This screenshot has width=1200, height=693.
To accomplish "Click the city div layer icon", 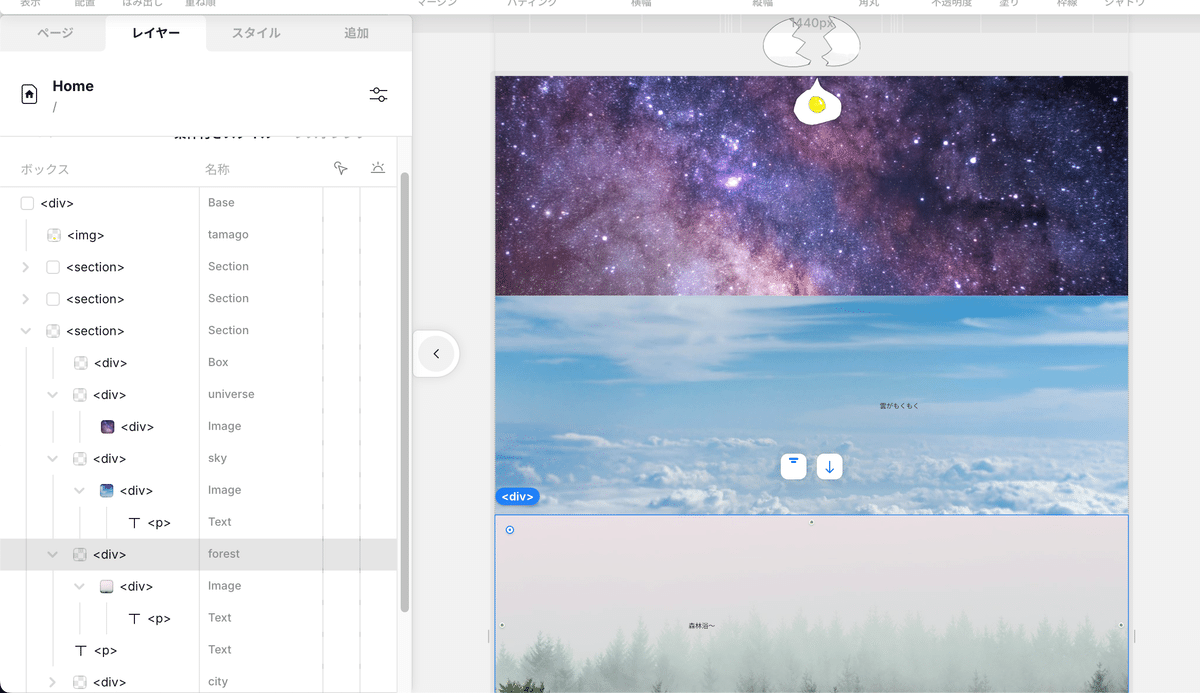I will 80,682.
